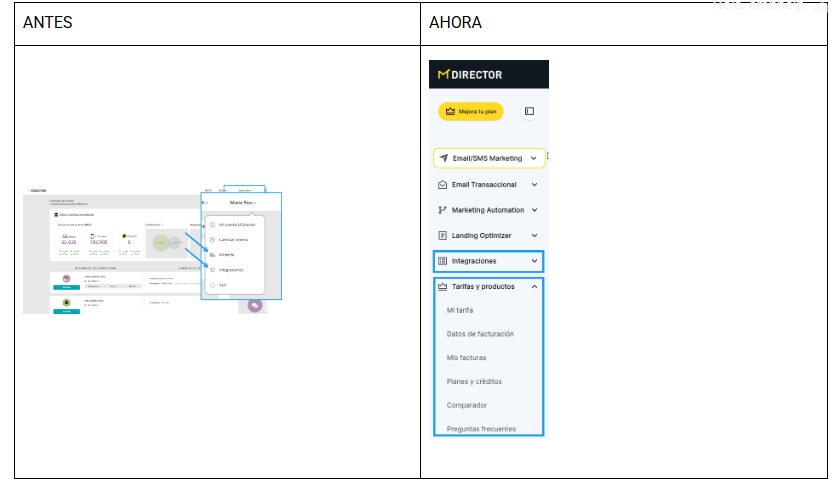Viewport: 837px width, 487px height.
Task: Click the Marketing Automation branch icon
Action: [443, 210]
